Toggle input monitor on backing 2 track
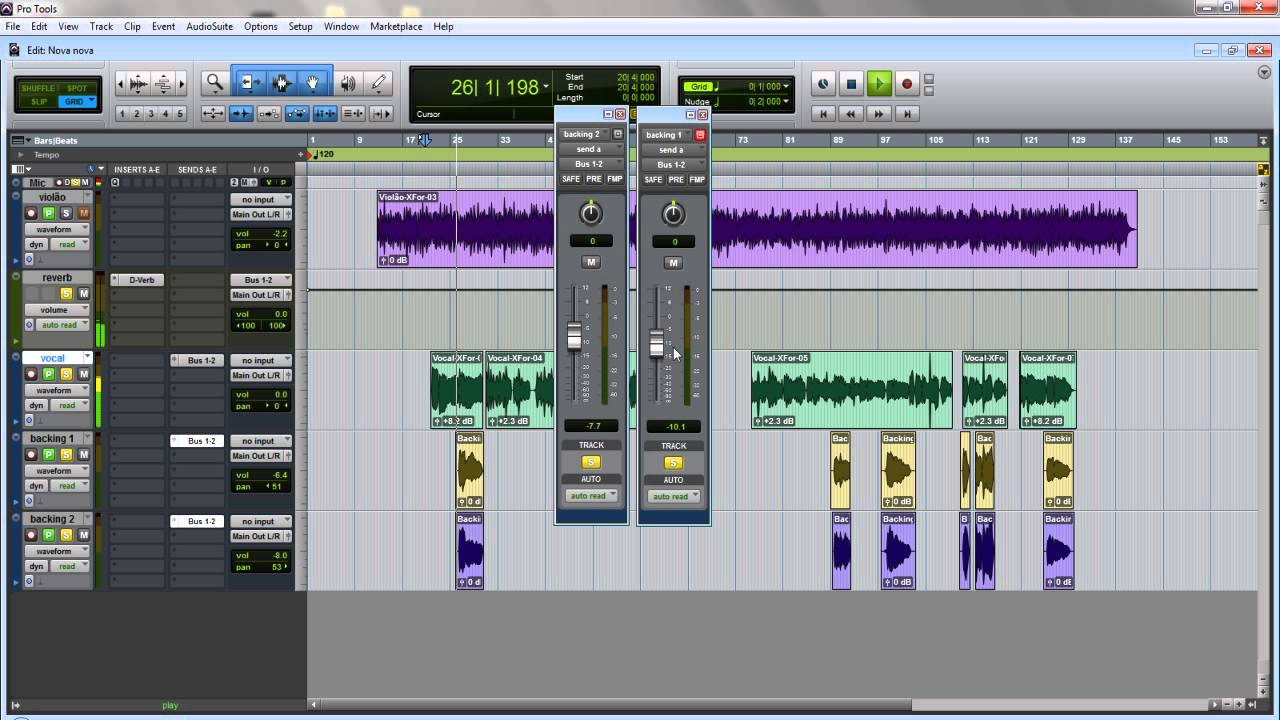Screen dimensions: 1280x720 (x=48, y=535)
